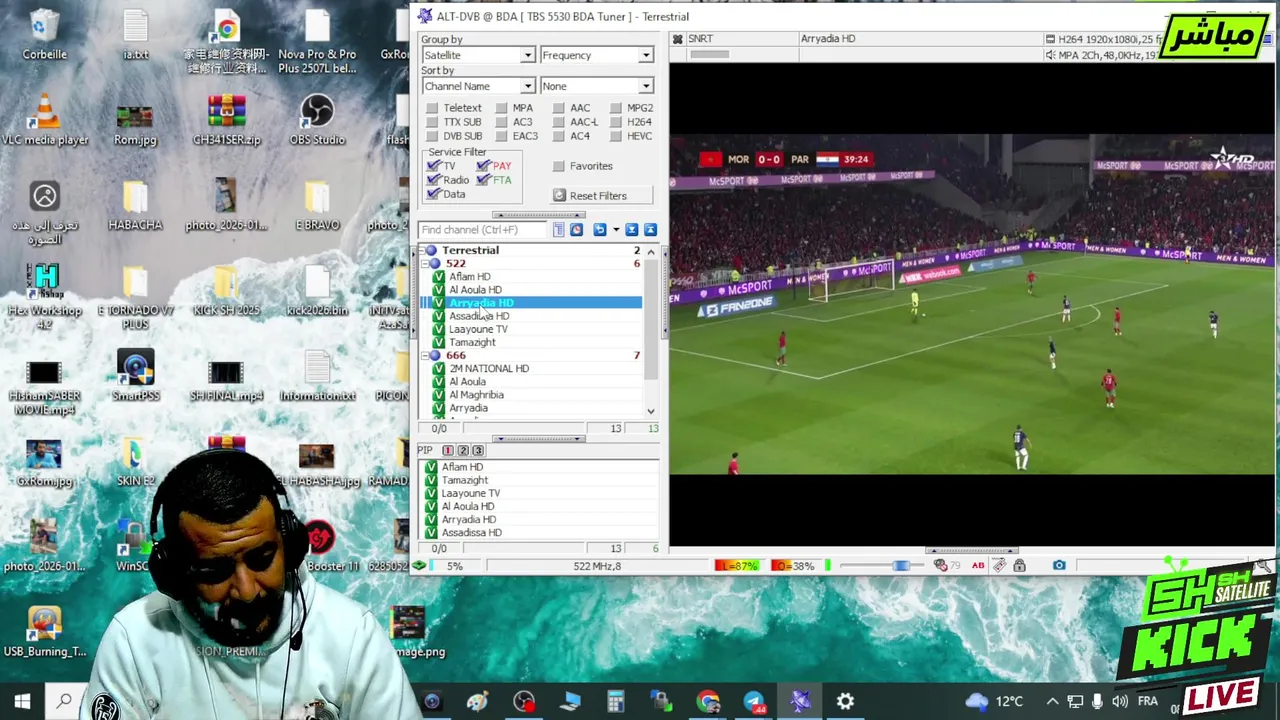Select the CH341SER.zip archive icon
The width and height of the screenshot is (1280, 720).
coord(226,121)
